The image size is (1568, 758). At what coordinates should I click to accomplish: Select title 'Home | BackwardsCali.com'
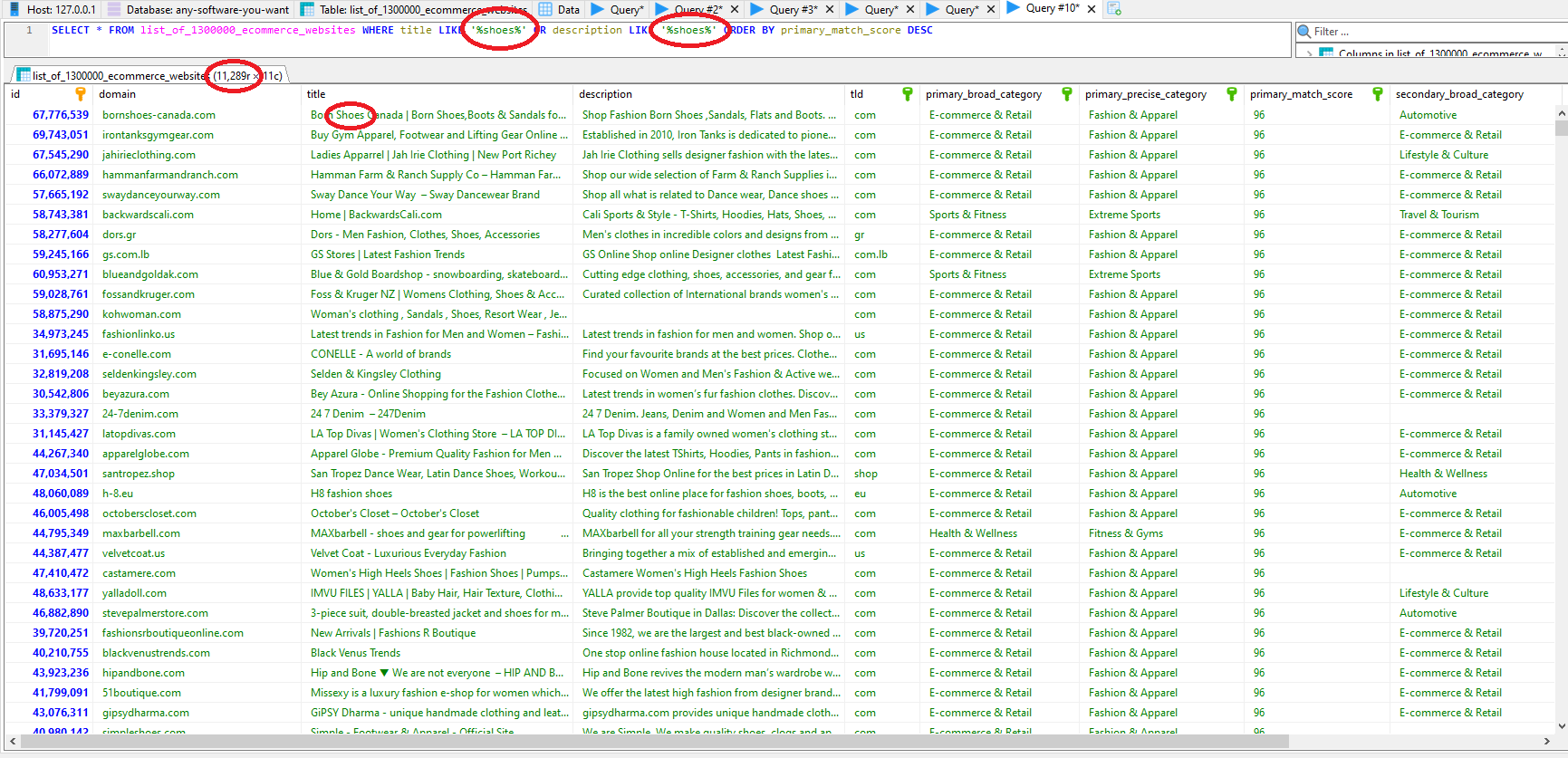point(438,215)
